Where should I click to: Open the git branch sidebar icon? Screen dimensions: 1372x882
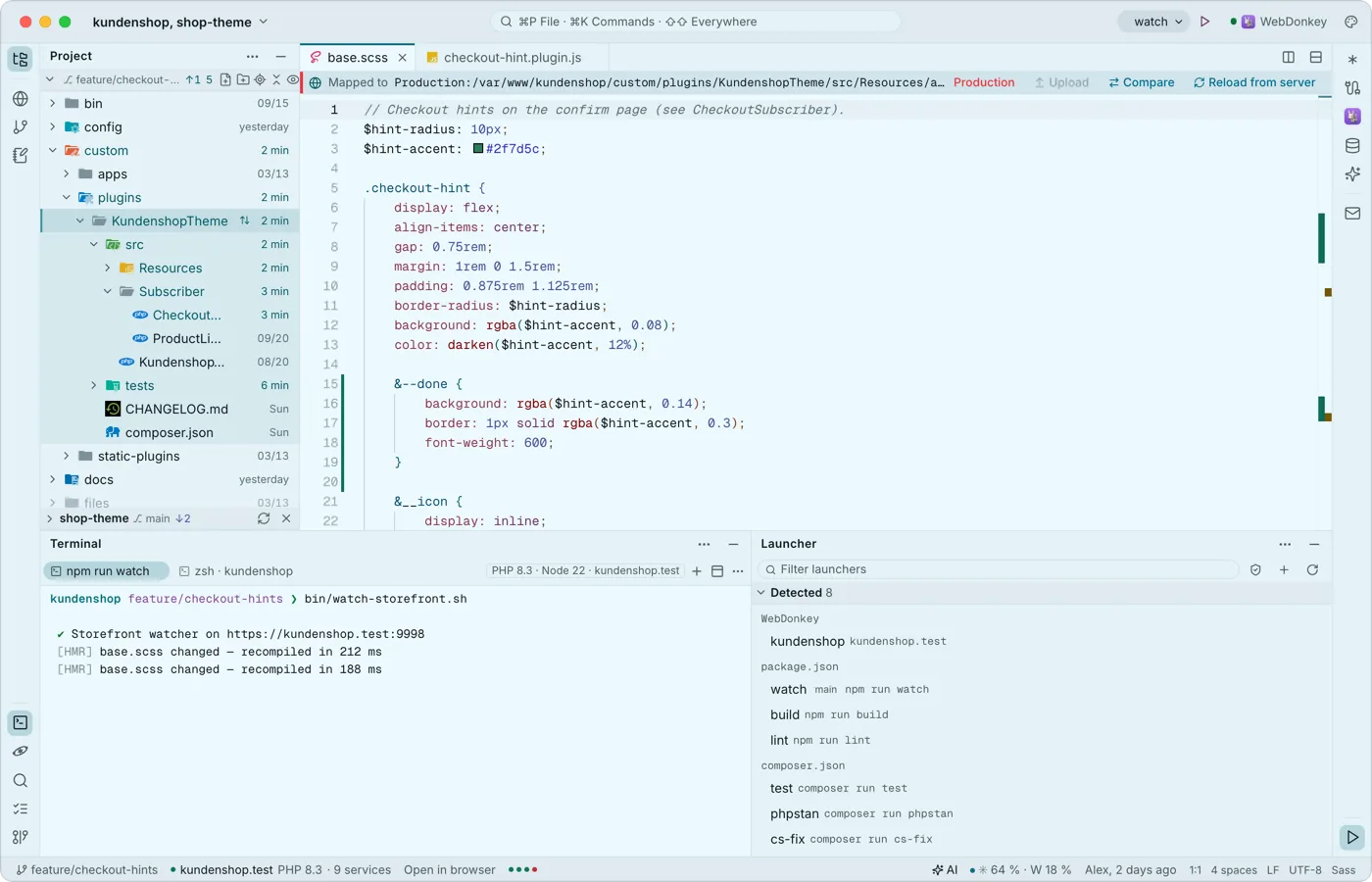pyautogui.click(x=21, y=126)
